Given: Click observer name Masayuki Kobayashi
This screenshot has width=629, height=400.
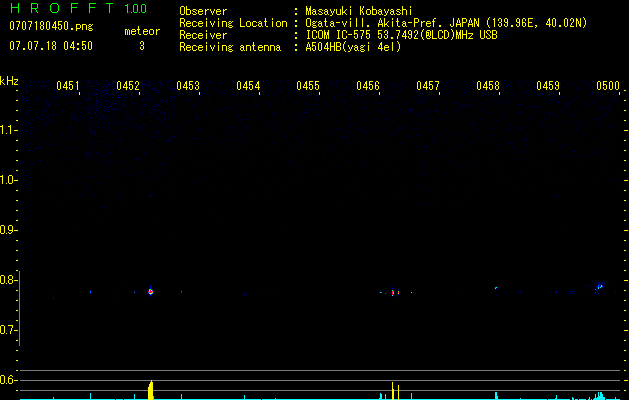Looking at the screenshot, I should 359,11.
